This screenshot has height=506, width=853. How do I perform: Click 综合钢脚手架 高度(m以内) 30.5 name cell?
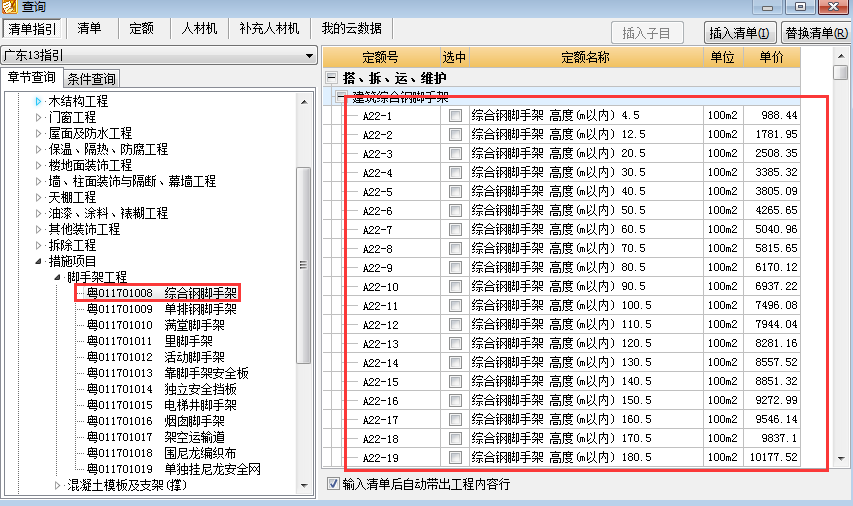click(x=586, y=172)
